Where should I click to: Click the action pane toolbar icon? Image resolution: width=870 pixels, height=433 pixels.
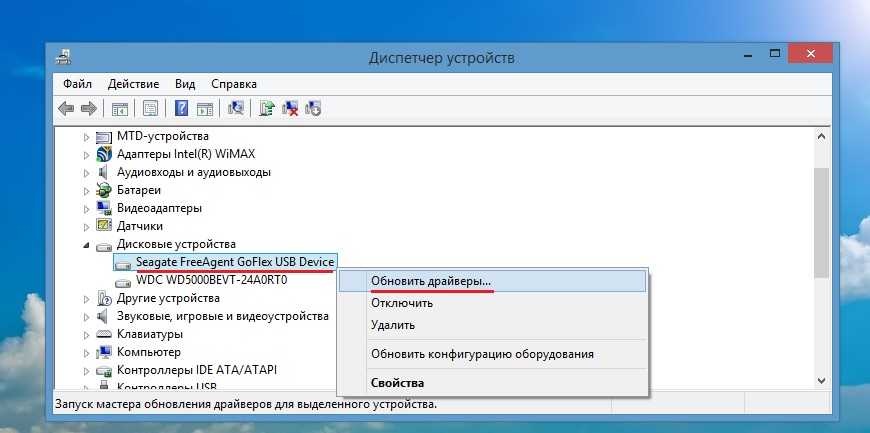tap(205, 108)
